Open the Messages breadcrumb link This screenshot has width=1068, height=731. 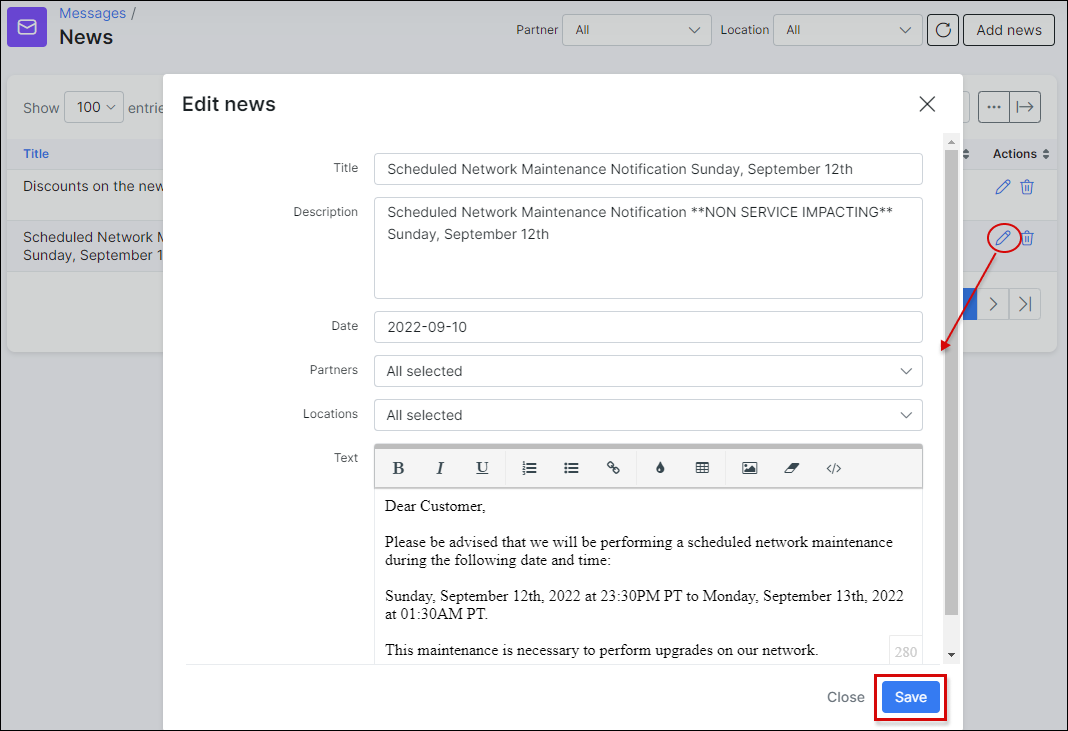[x=93, y=13]
